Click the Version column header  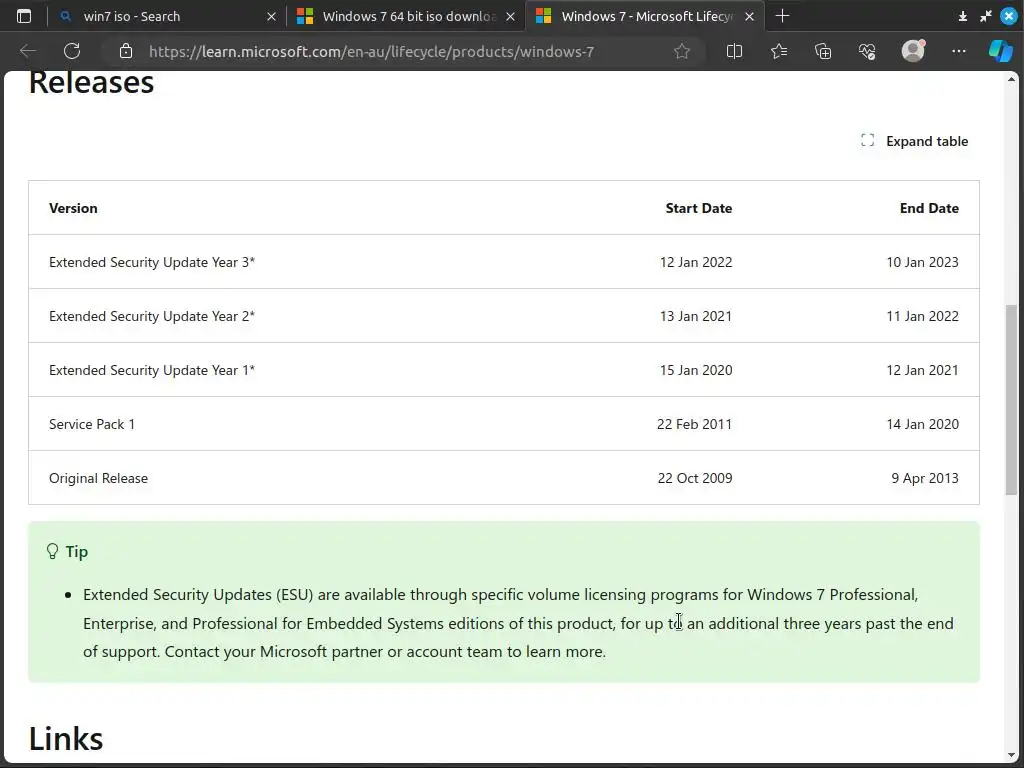click(x=73, y=208)
